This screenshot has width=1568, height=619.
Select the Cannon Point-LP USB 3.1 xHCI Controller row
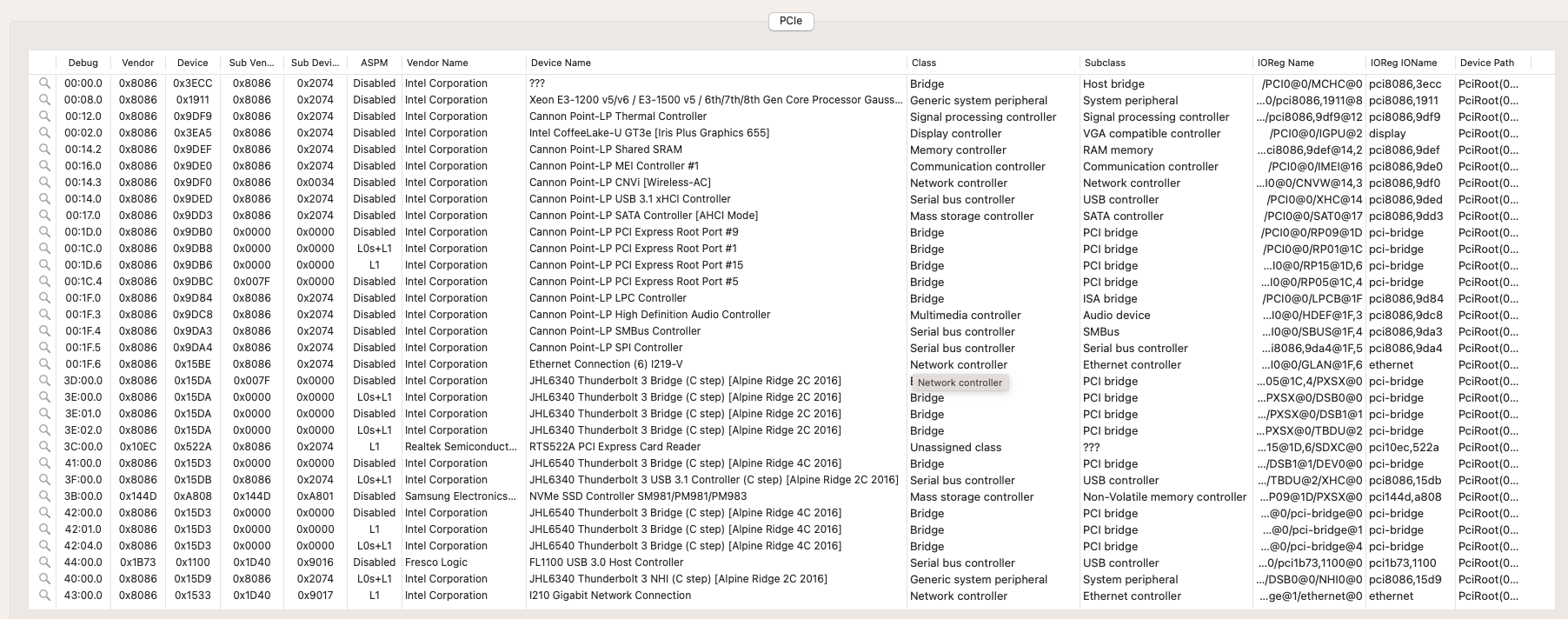tap(791, 199)
